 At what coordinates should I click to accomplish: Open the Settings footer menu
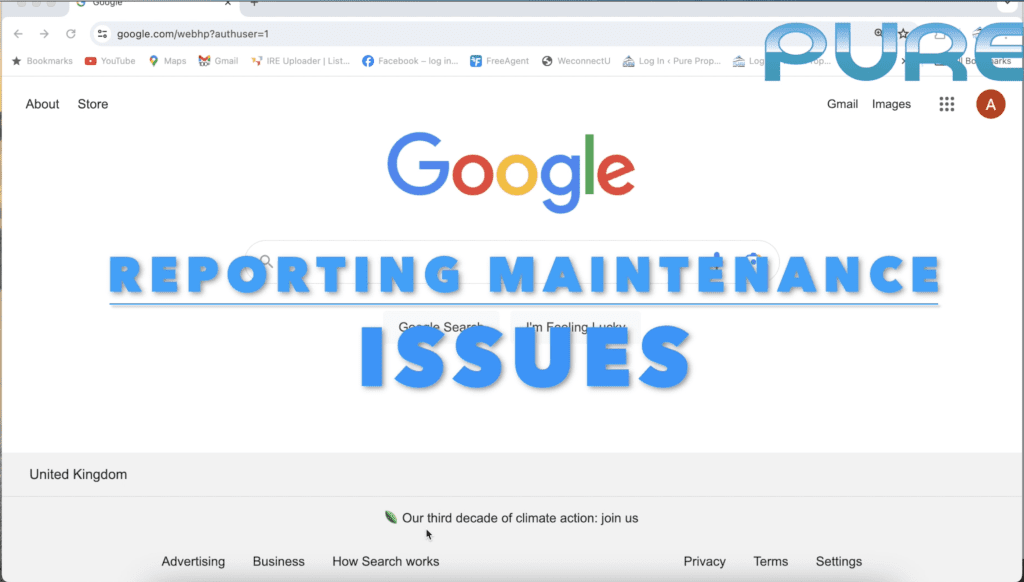pyautogui.click(x=839, y=561)
